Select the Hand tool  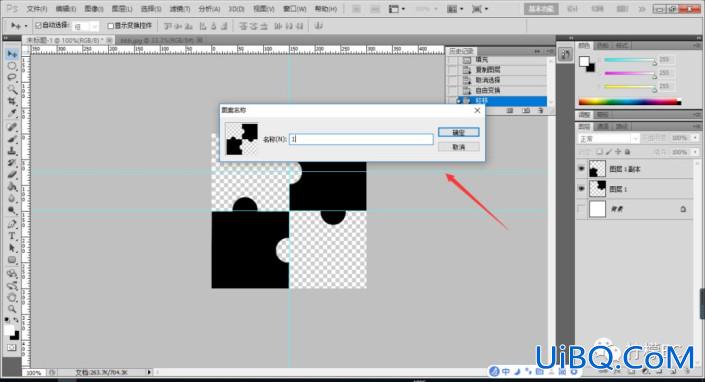12,298
